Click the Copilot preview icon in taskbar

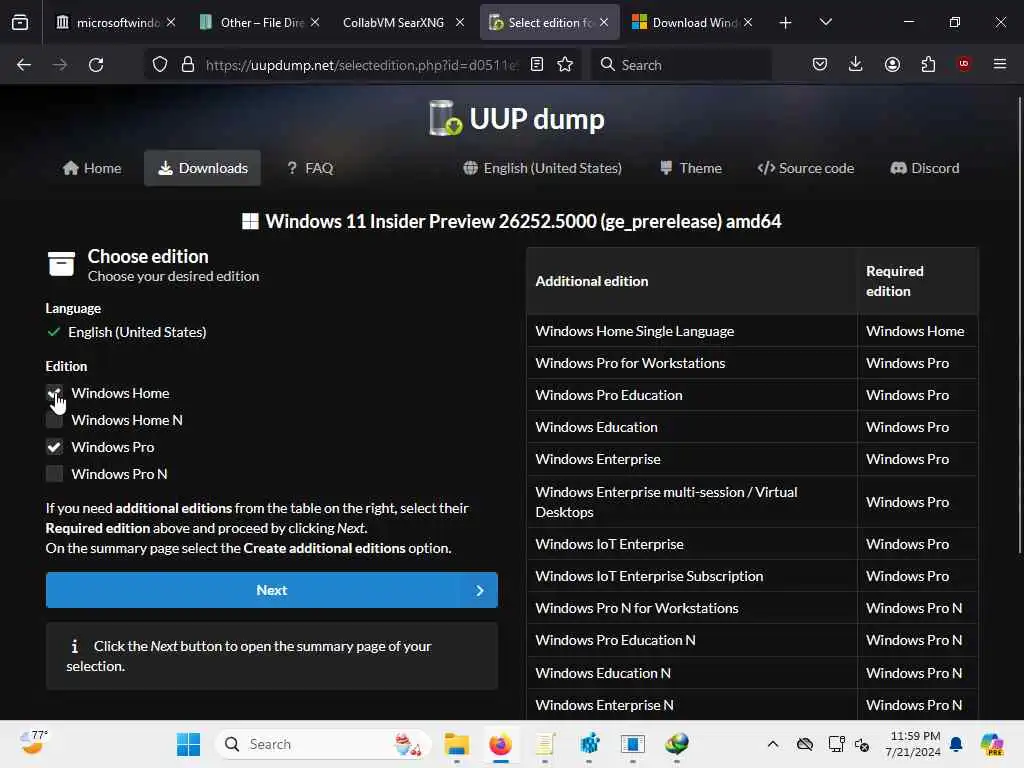[992, 744]
